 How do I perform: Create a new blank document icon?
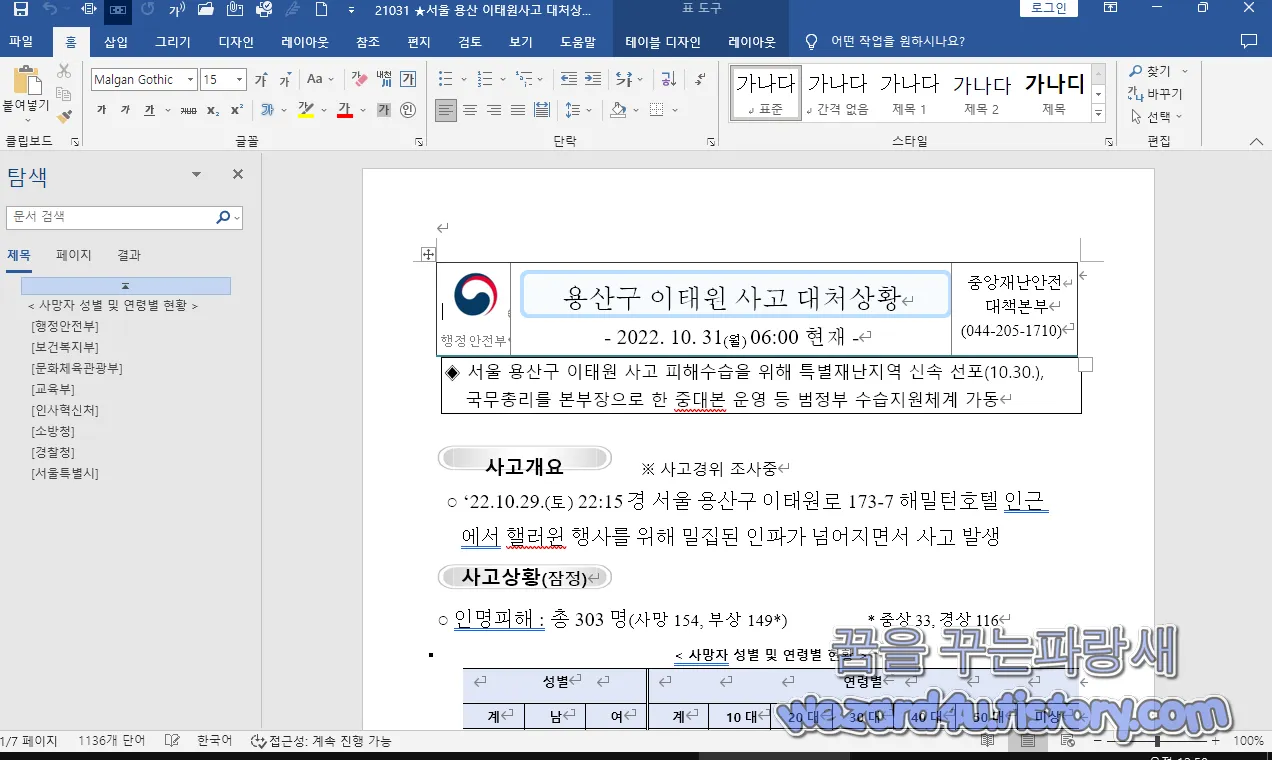coord(321,10)
